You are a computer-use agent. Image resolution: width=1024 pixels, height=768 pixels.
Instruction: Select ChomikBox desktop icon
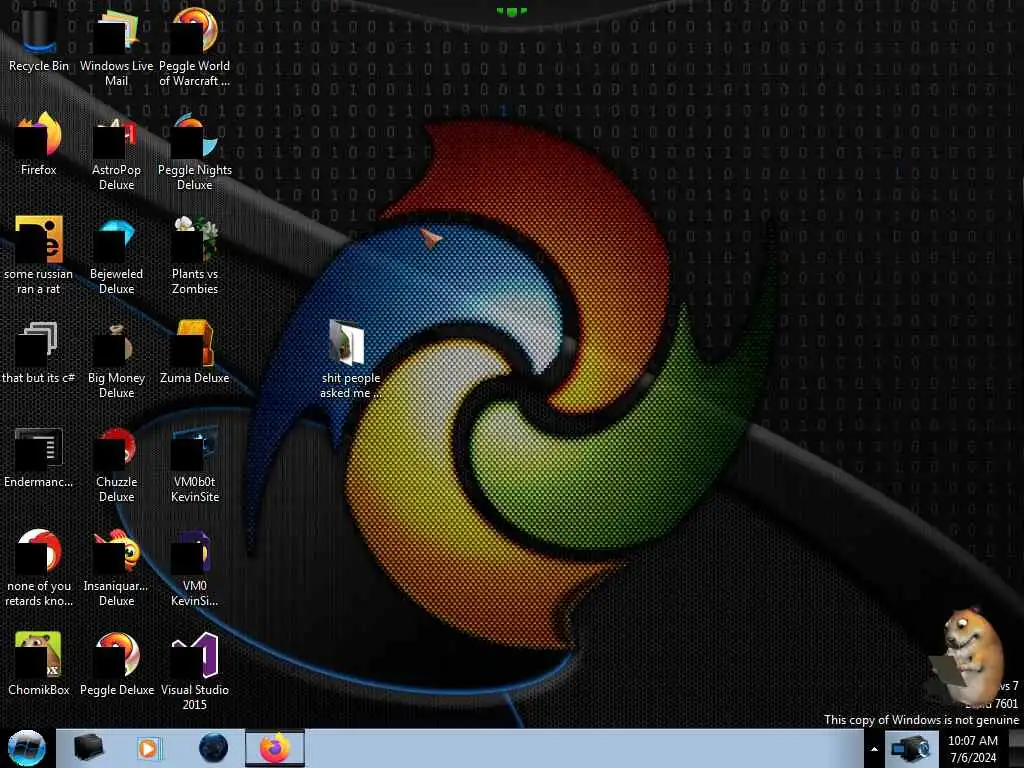click(39, 664)
